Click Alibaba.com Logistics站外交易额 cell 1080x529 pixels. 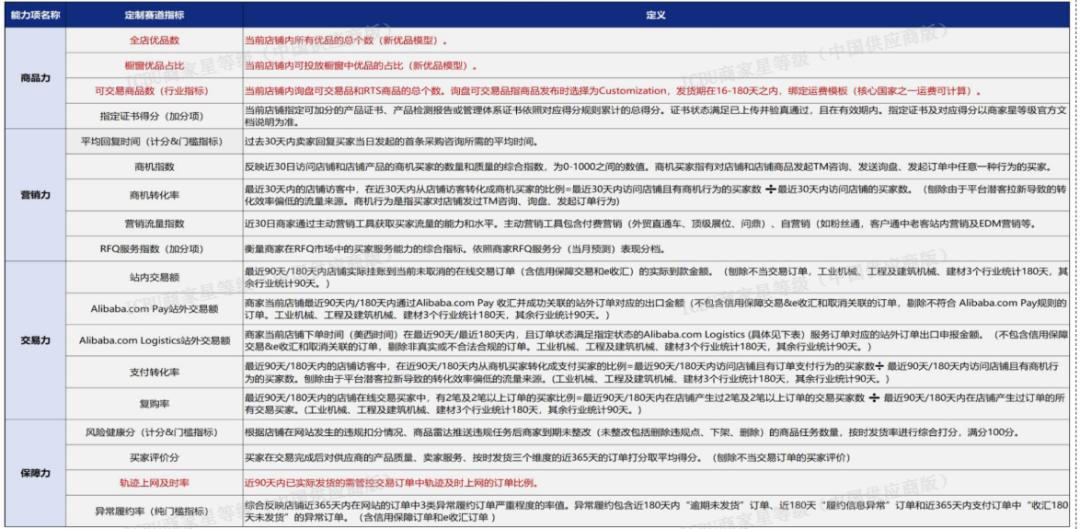click(154, 340)
